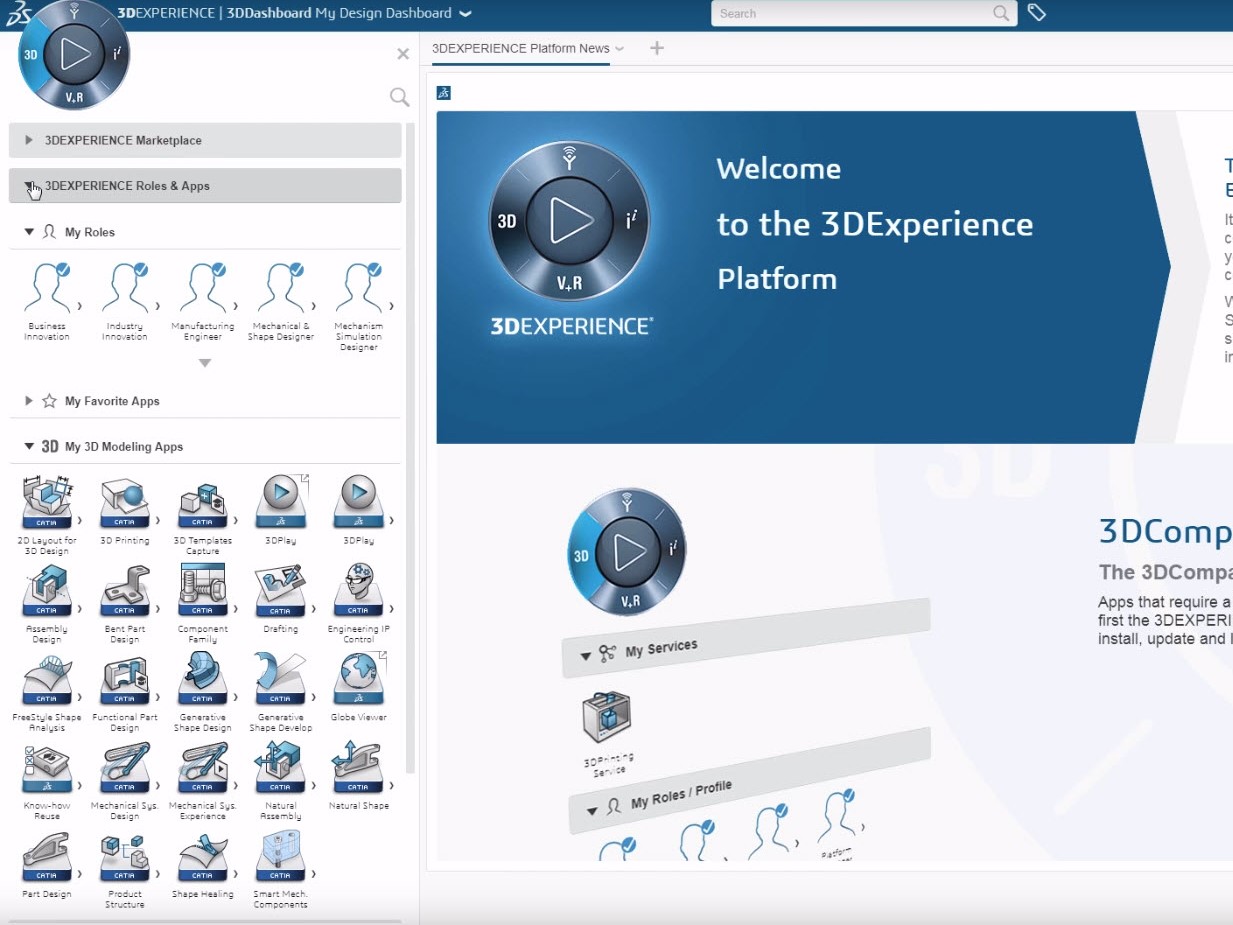Expand the My Favorite Apps group
1233x925 pixels.
[x=29, y=401]
